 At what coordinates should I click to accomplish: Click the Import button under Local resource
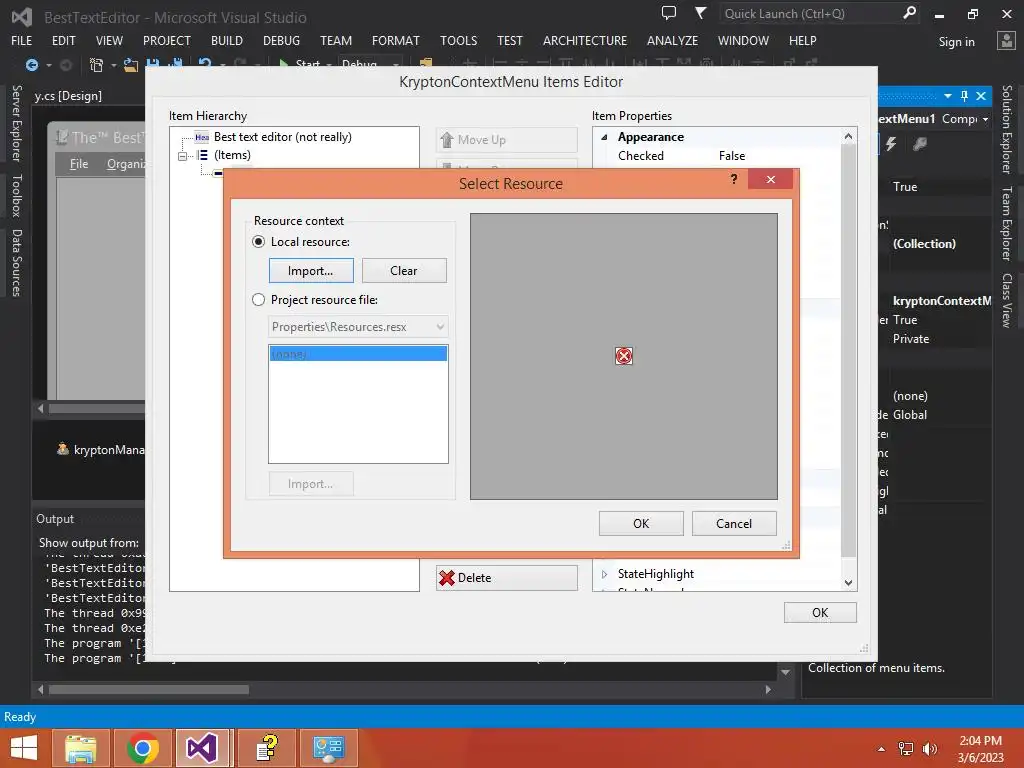click(x=311, y=270)
